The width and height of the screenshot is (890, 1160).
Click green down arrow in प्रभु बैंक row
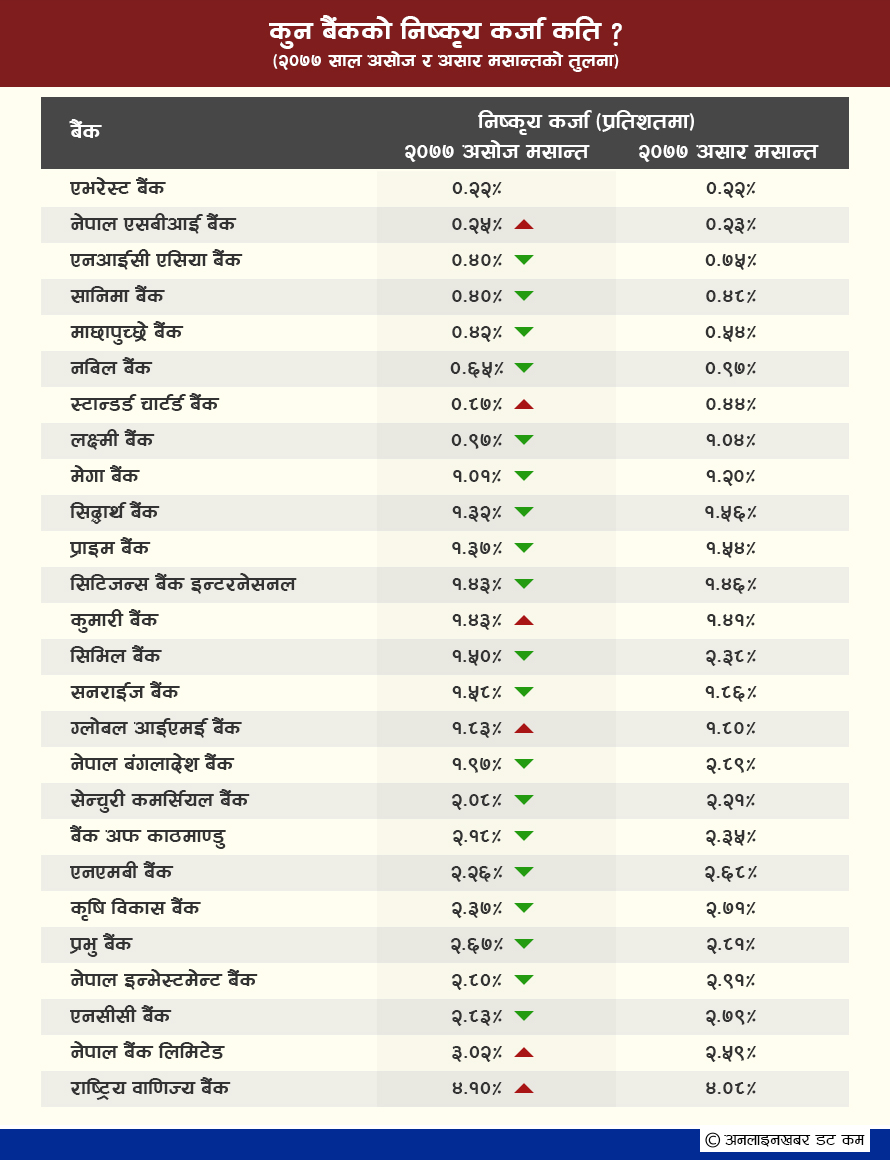pyautogui.click(x=524, y=943)
